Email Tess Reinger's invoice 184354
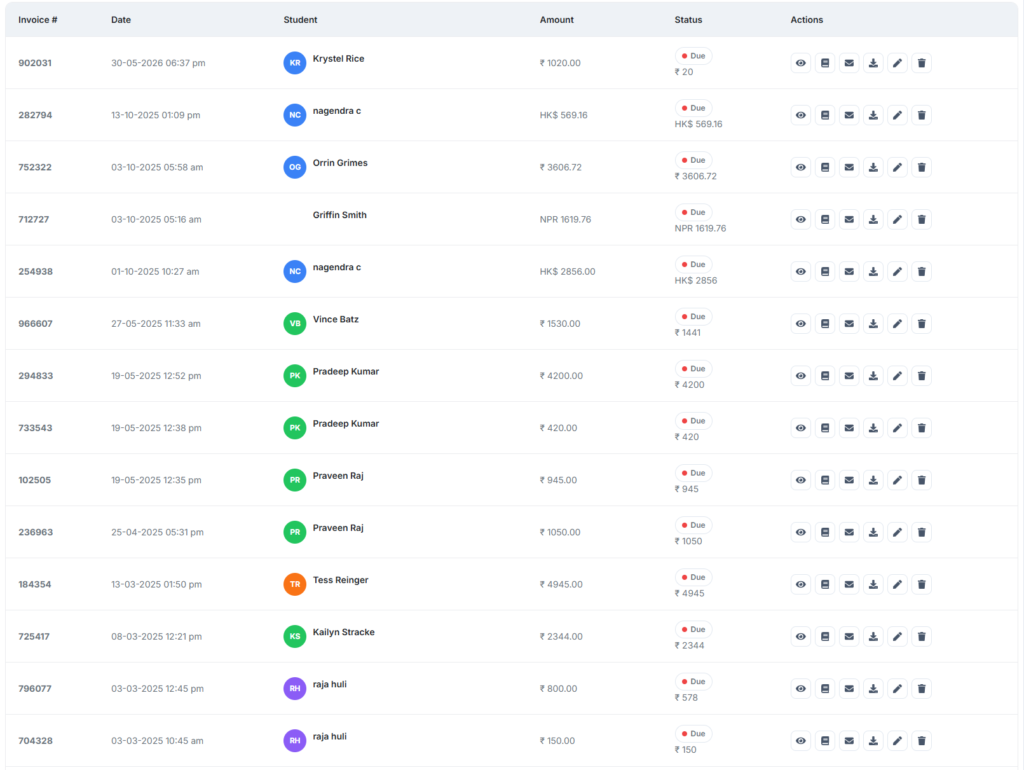 [x=849, y=585]
